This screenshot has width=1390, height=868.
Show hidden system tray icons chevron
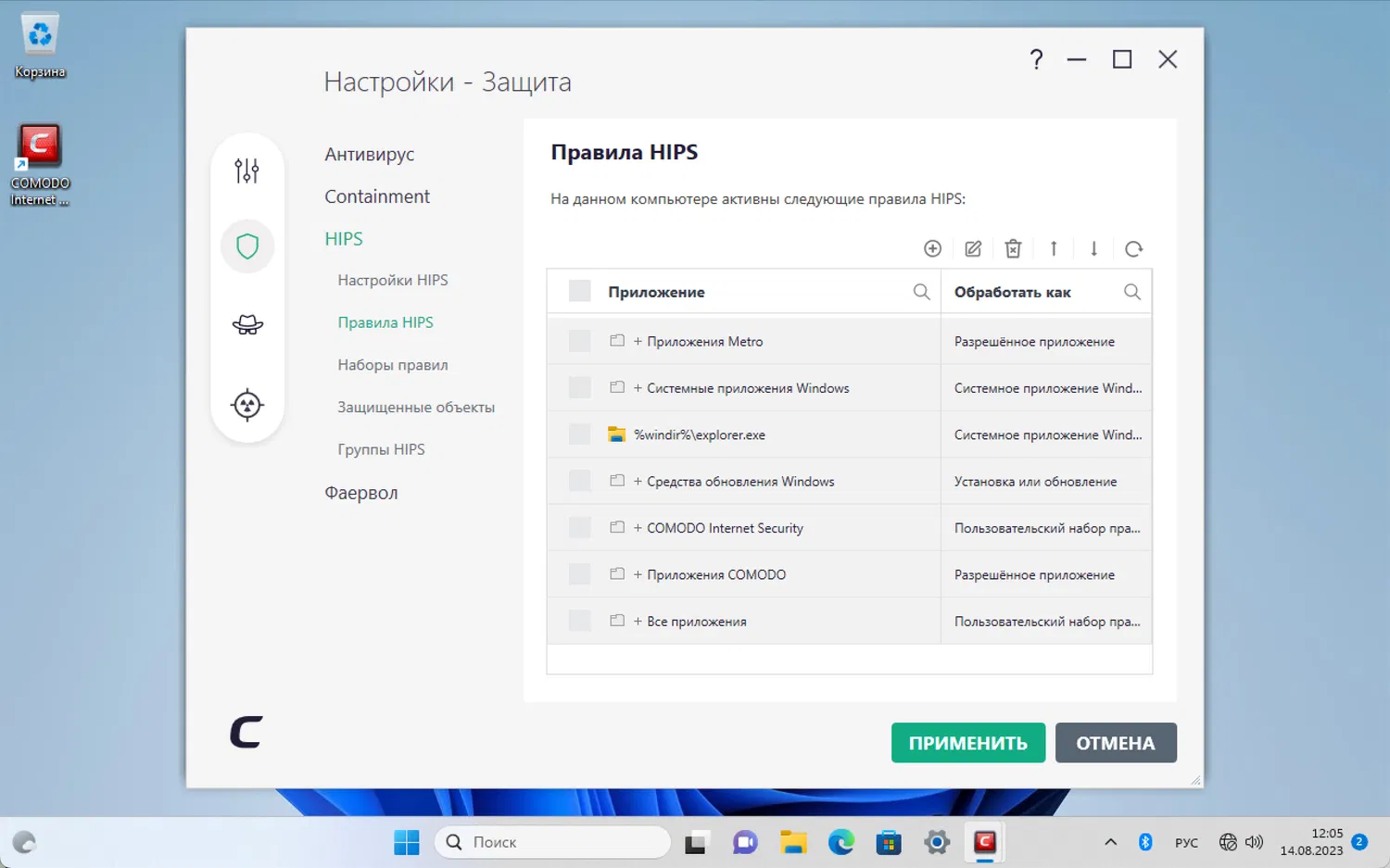[x=1110, y=842]
